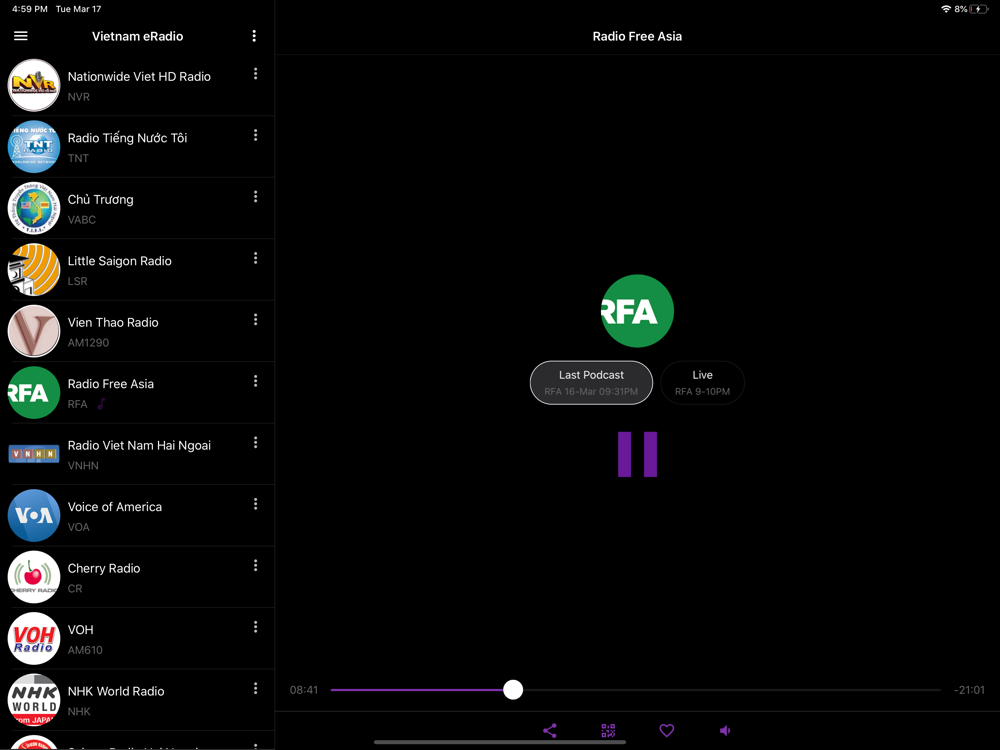The image size is (1000, 750).
Task: Play Radio Tiếng Nước Tôi
Action: [x=137, y=147]
